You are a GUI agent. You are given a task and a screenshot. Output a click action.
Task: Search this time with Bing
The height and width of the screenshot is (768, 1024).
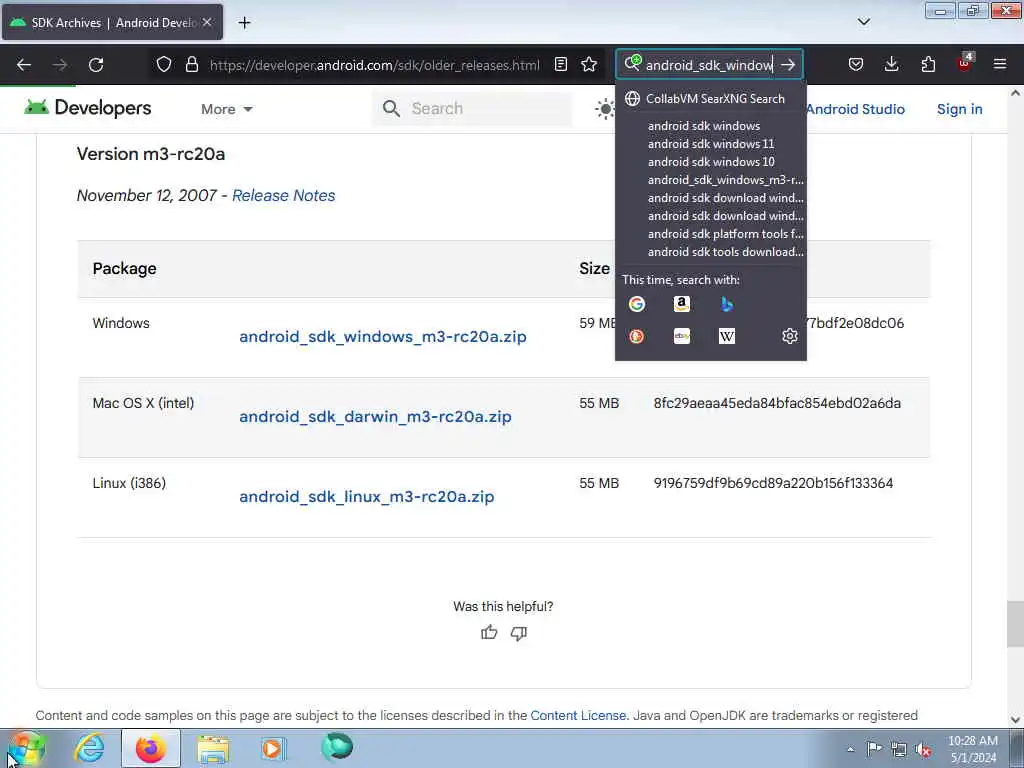(727, 304)
